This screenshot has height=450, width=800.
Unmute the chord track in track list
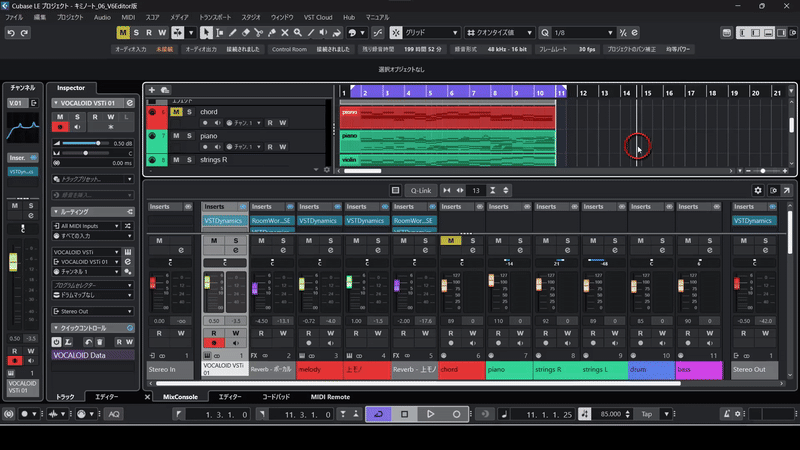(x=176, y=112)
